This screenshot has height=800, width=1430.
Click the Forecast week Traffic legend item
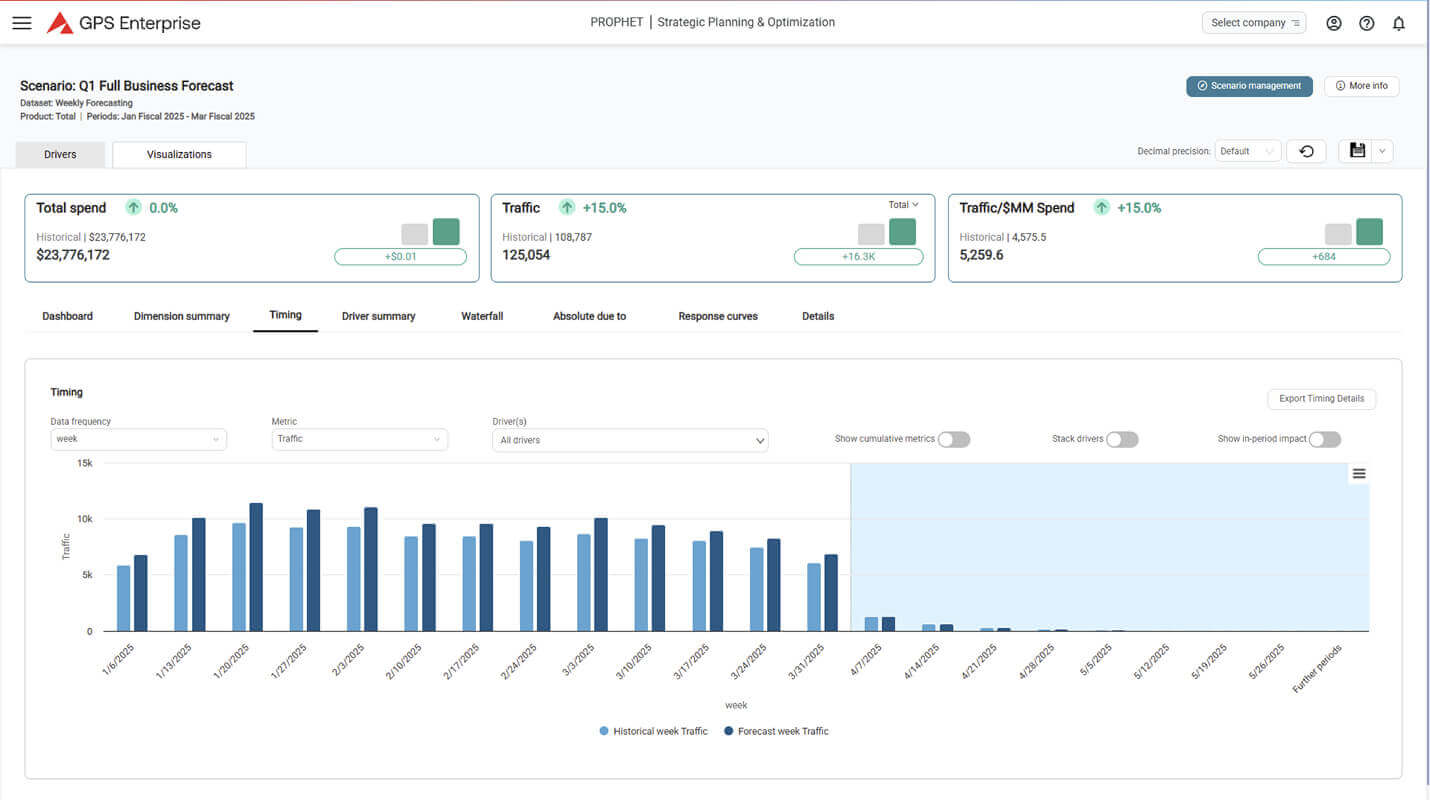click(776, 731)
